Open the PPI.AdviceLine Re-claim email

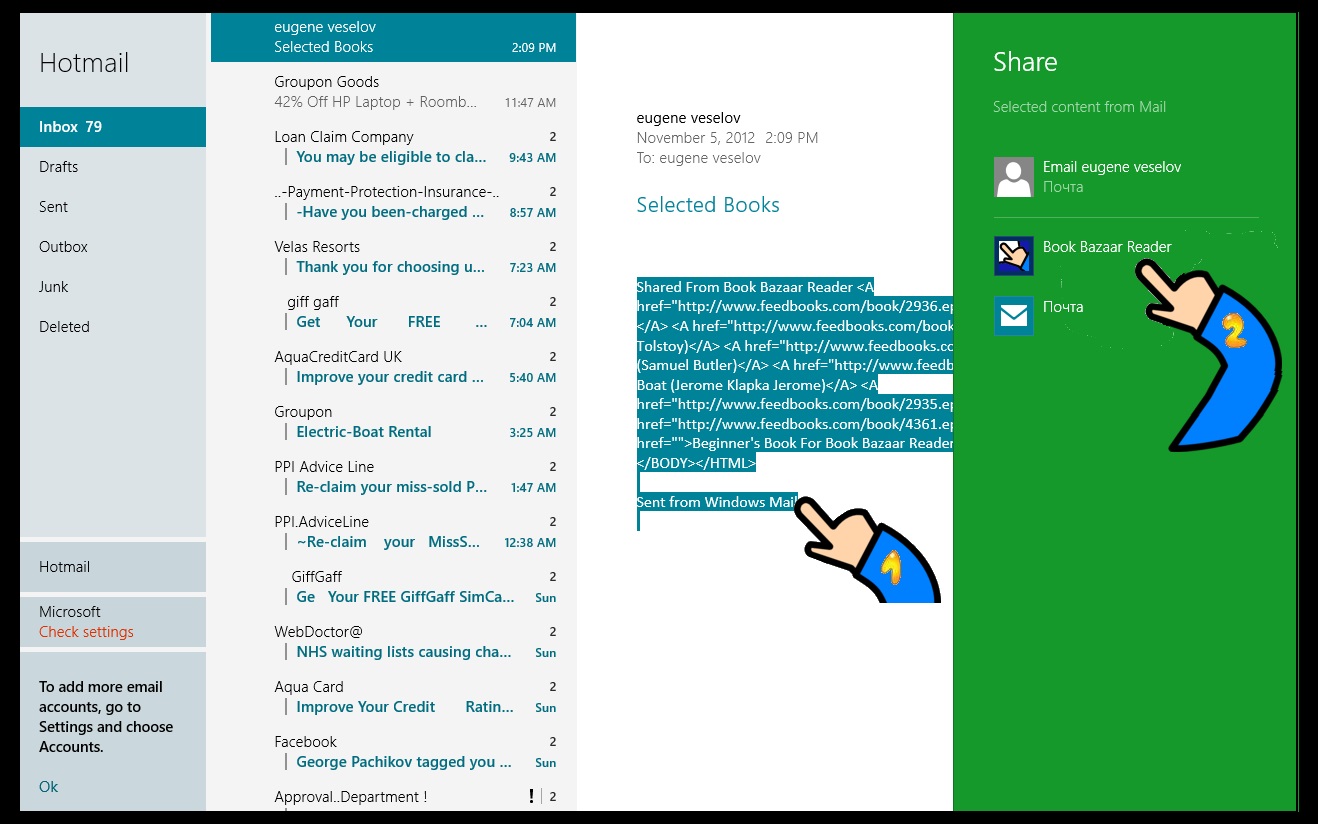pyautogui.click(x=393, y=532)
